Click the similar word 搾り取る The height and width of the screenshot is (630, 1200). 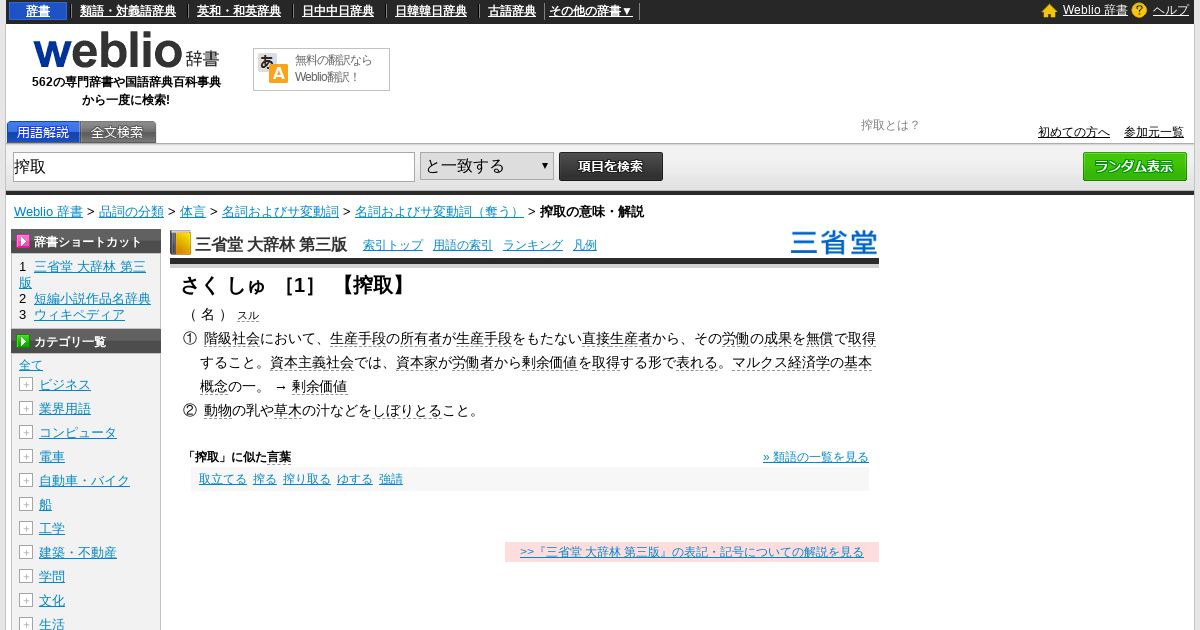307,479
